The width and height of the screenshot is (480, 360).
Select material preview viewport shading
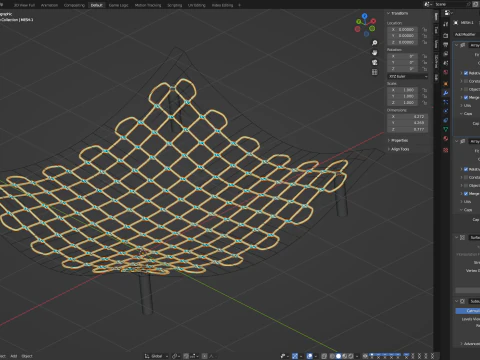point(344,356)
